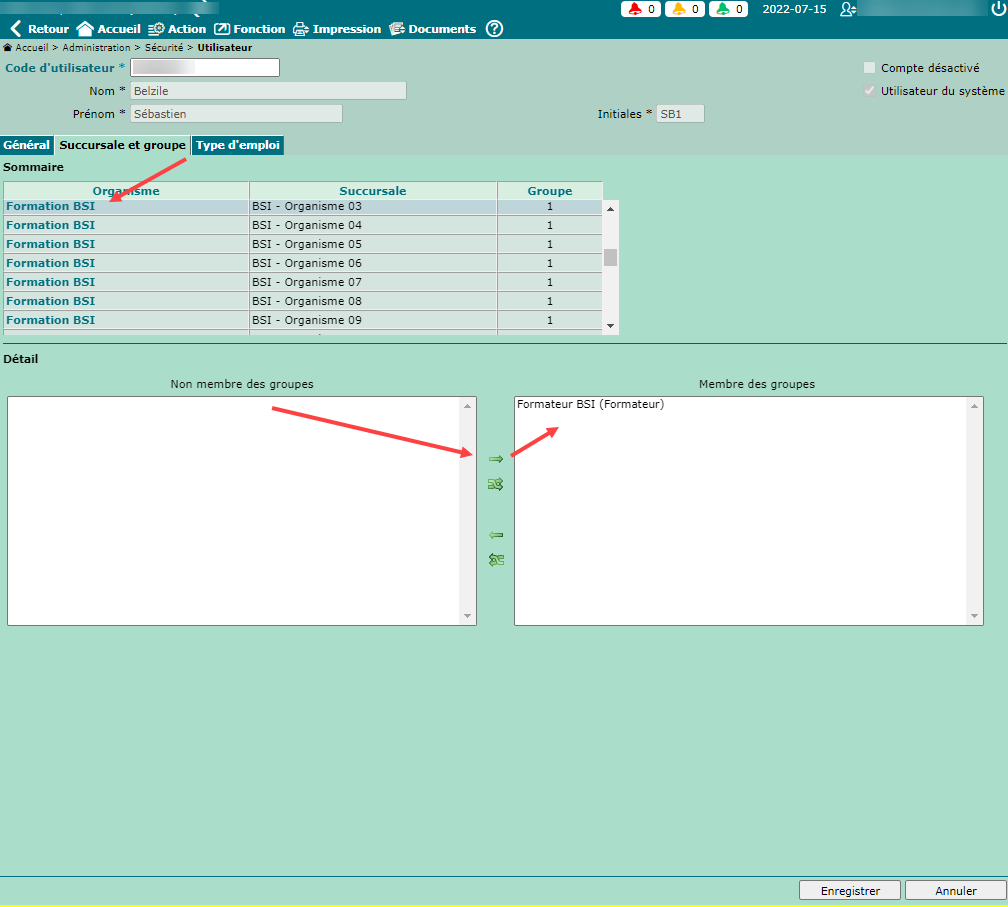Click the Code d'utilisateur input field
Viewport: 1008px width, 907px height.
point(205,68)
